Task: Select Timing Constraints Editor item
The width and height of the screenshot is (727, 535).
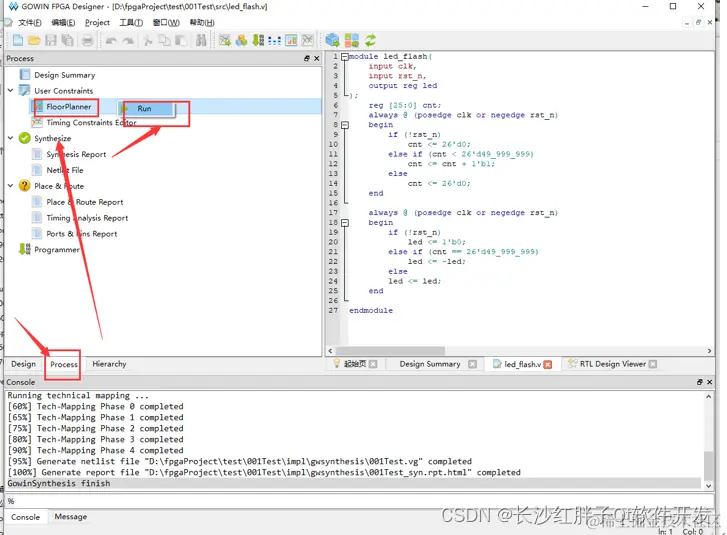Action: pyautogui.click(x=91, y=122)
